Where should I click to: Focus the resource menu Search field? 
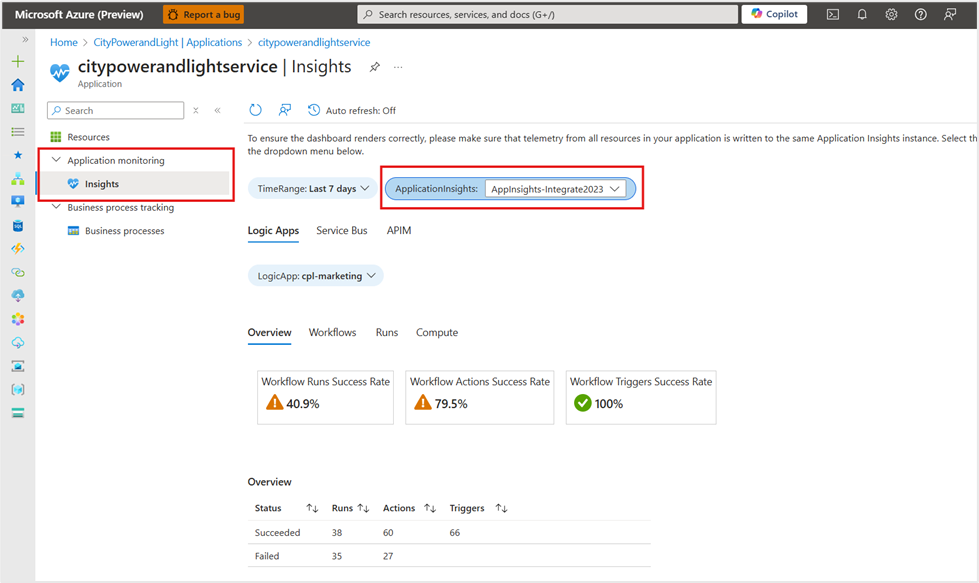(x=116, y=110)
